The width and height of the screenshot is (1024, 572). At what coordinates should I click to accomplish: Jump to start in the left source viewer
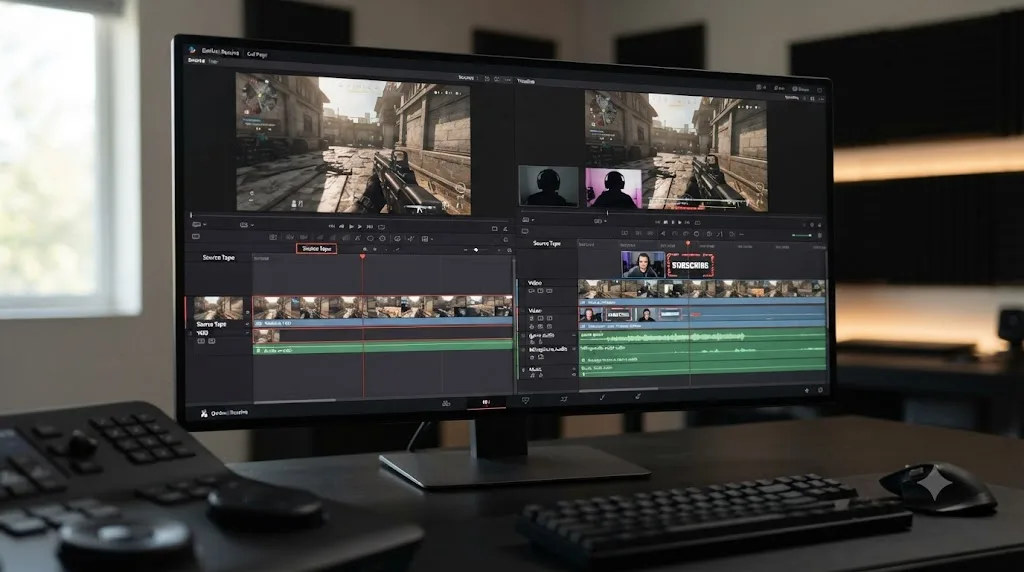pyautogui.click(x=332, y=227)
